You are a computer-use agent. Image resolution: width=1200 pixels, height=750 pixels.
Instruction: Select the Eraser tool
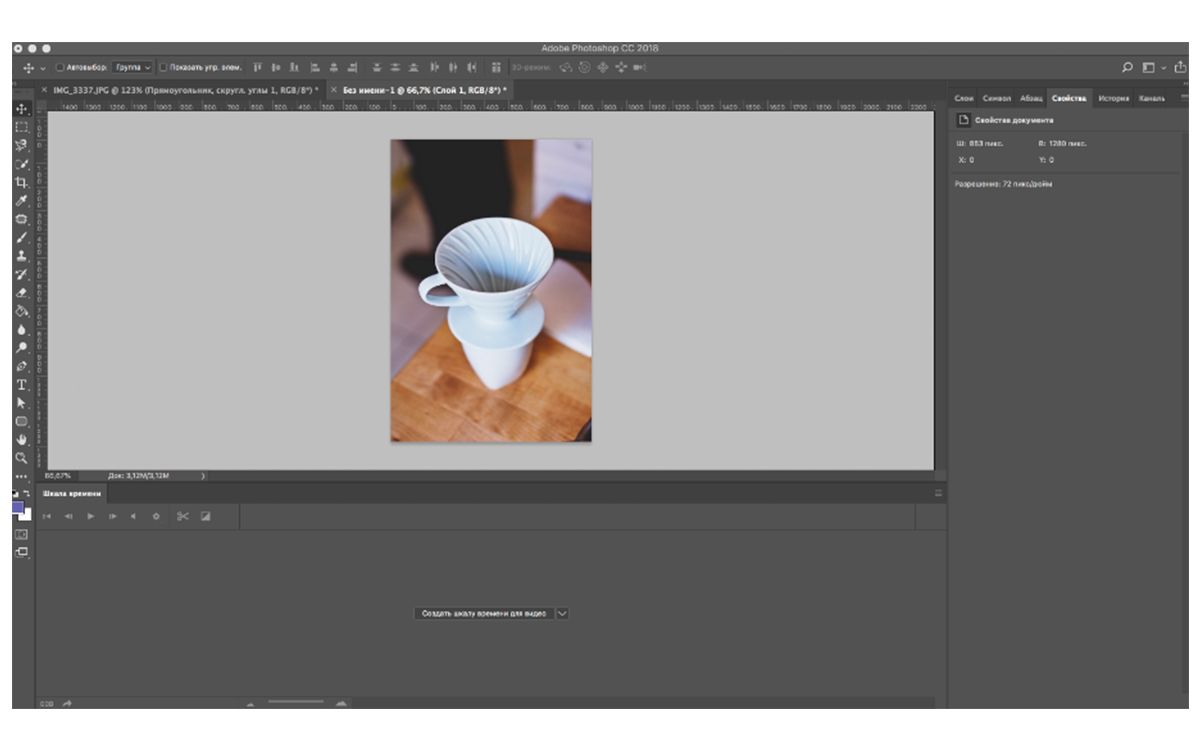[21, 293]
